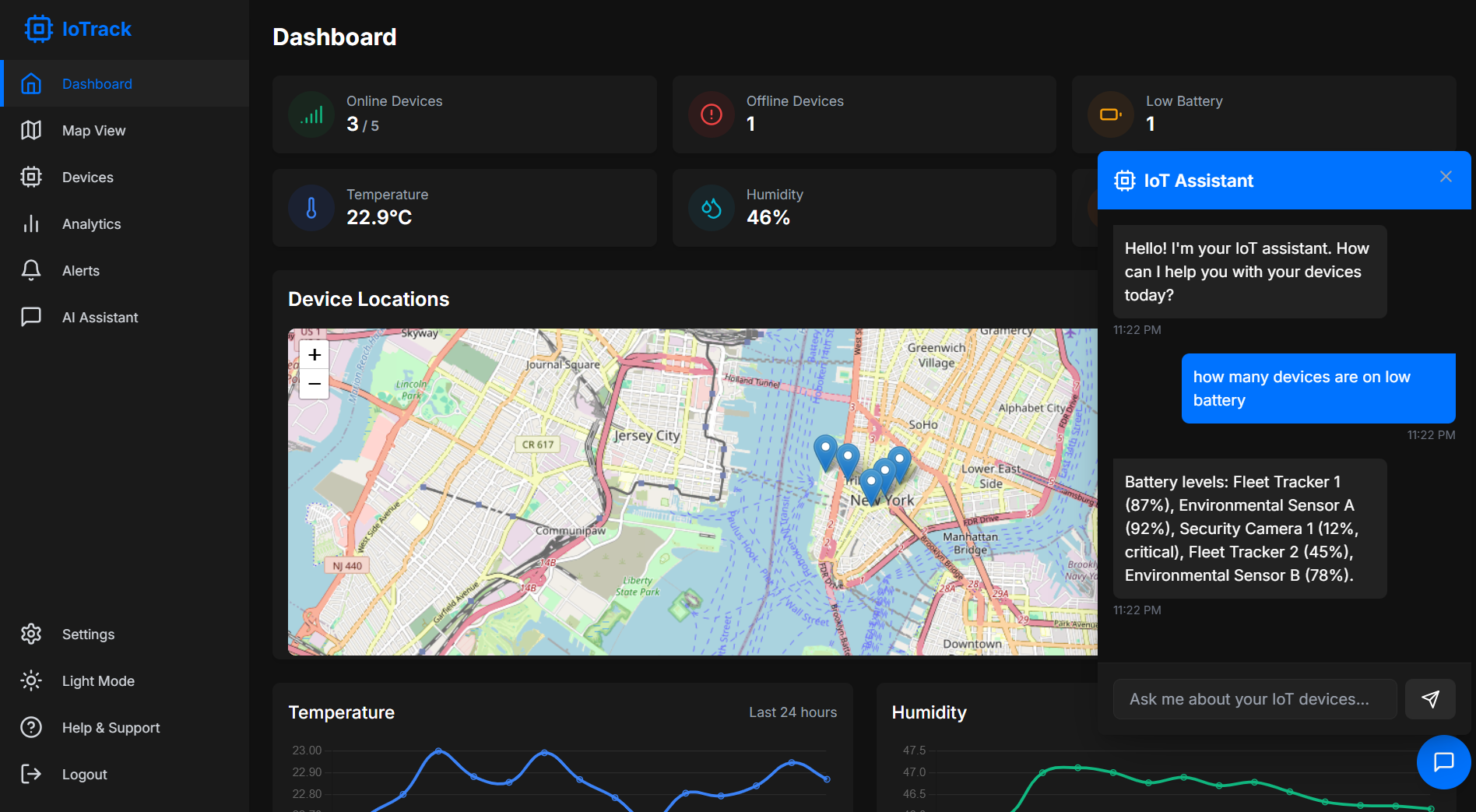
Task: Toggle the floating chat bubble button
Action: coord(1443,762)
